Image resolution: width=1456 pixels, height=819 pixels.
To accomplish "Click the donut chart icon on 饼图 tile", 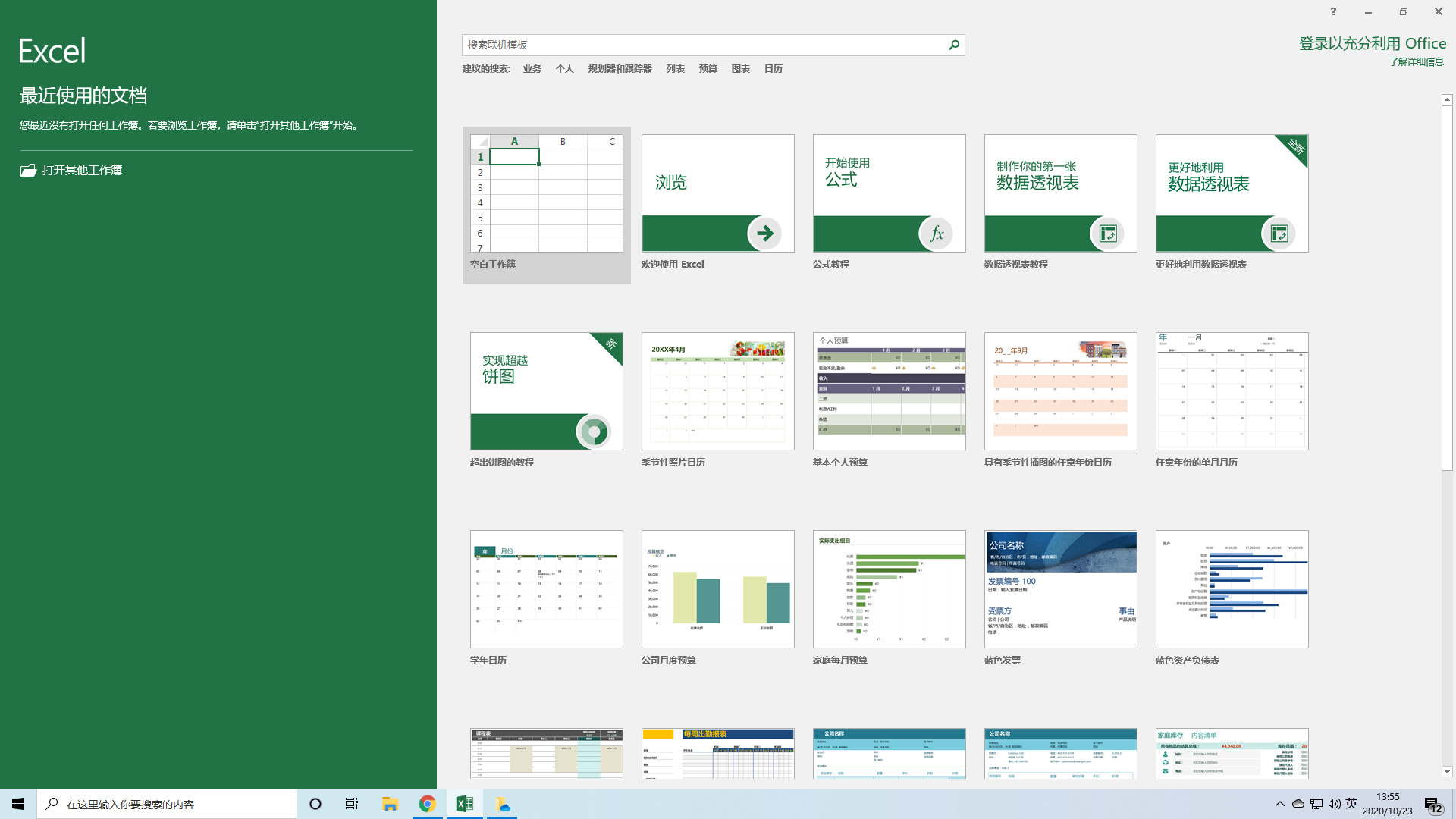I will [x=594, y=431].
